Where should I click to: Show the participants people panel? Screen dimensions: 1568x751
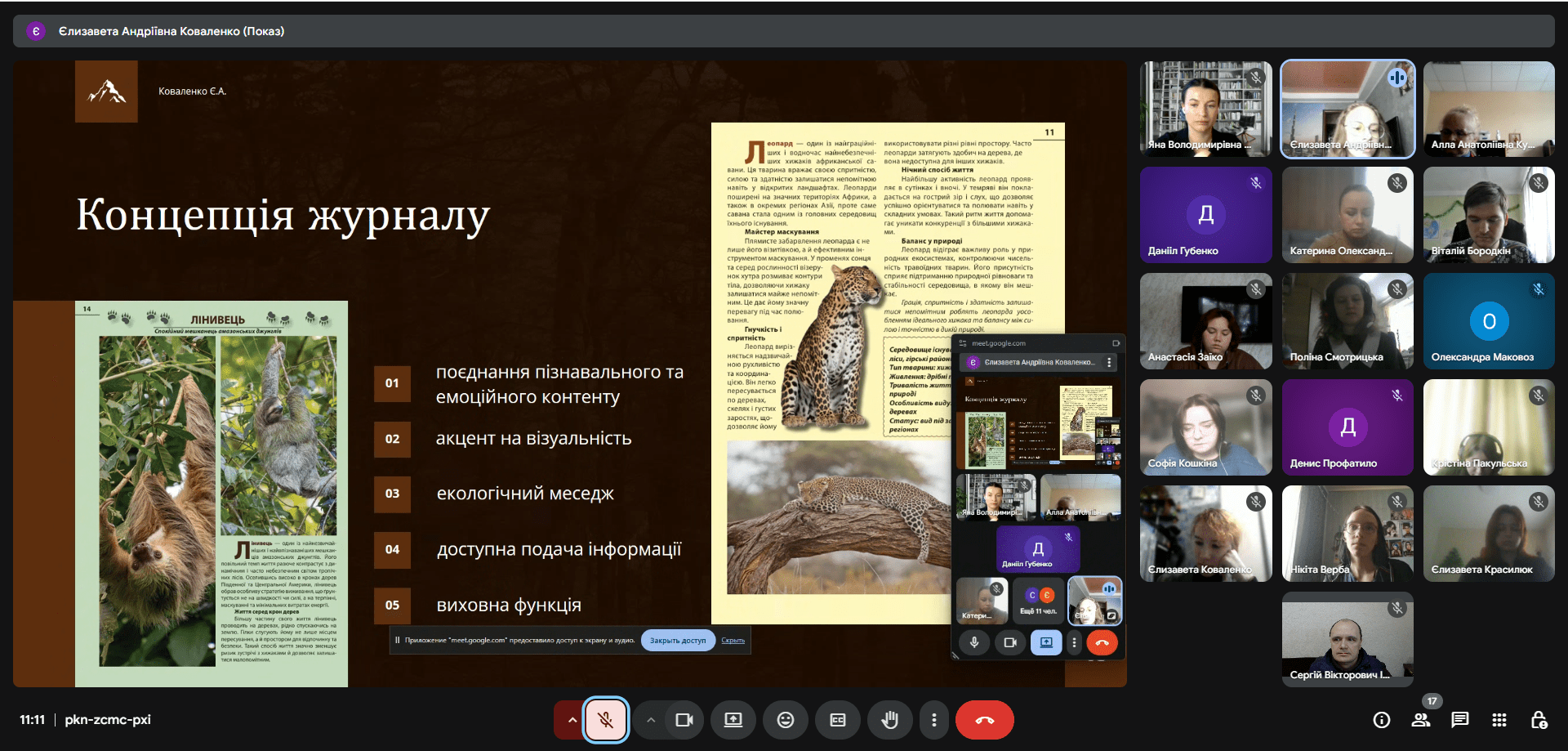click(1421, 720)
